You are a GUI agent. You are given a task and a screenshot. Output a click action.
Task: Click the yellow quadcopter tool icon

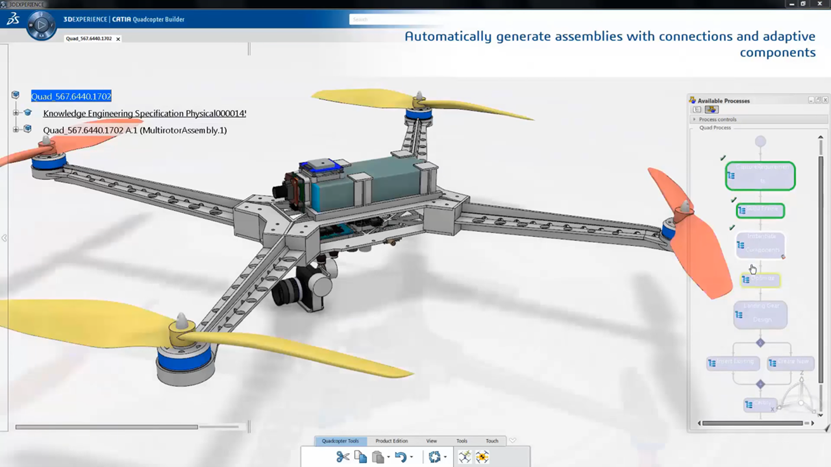coord(482,457)
